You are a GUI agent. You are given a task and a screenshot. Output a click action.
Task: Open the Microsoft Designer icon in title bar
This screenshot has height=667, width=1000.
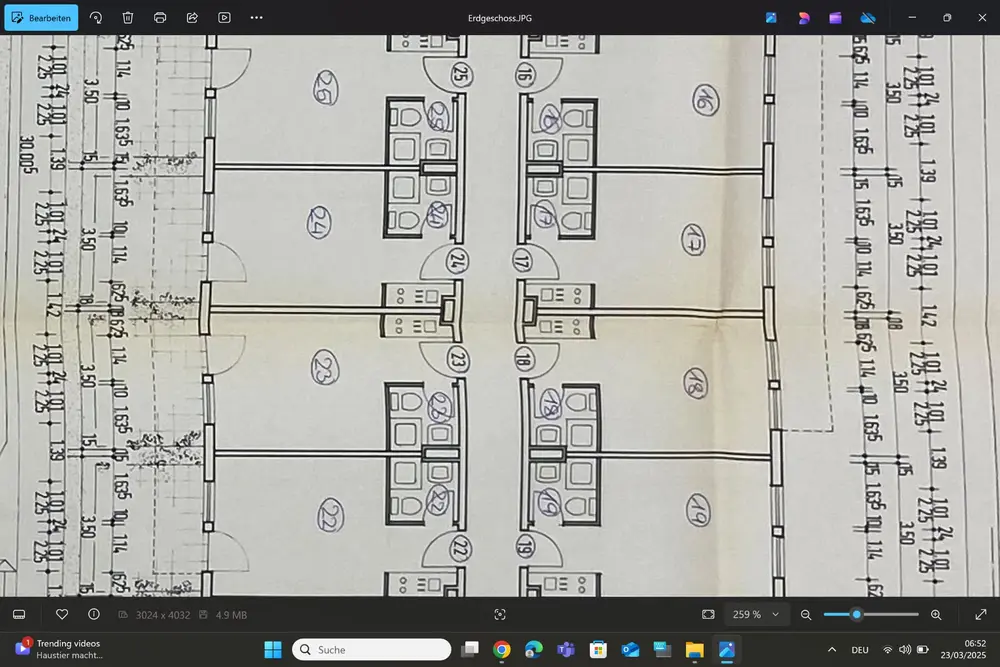[x=804, y=18]
